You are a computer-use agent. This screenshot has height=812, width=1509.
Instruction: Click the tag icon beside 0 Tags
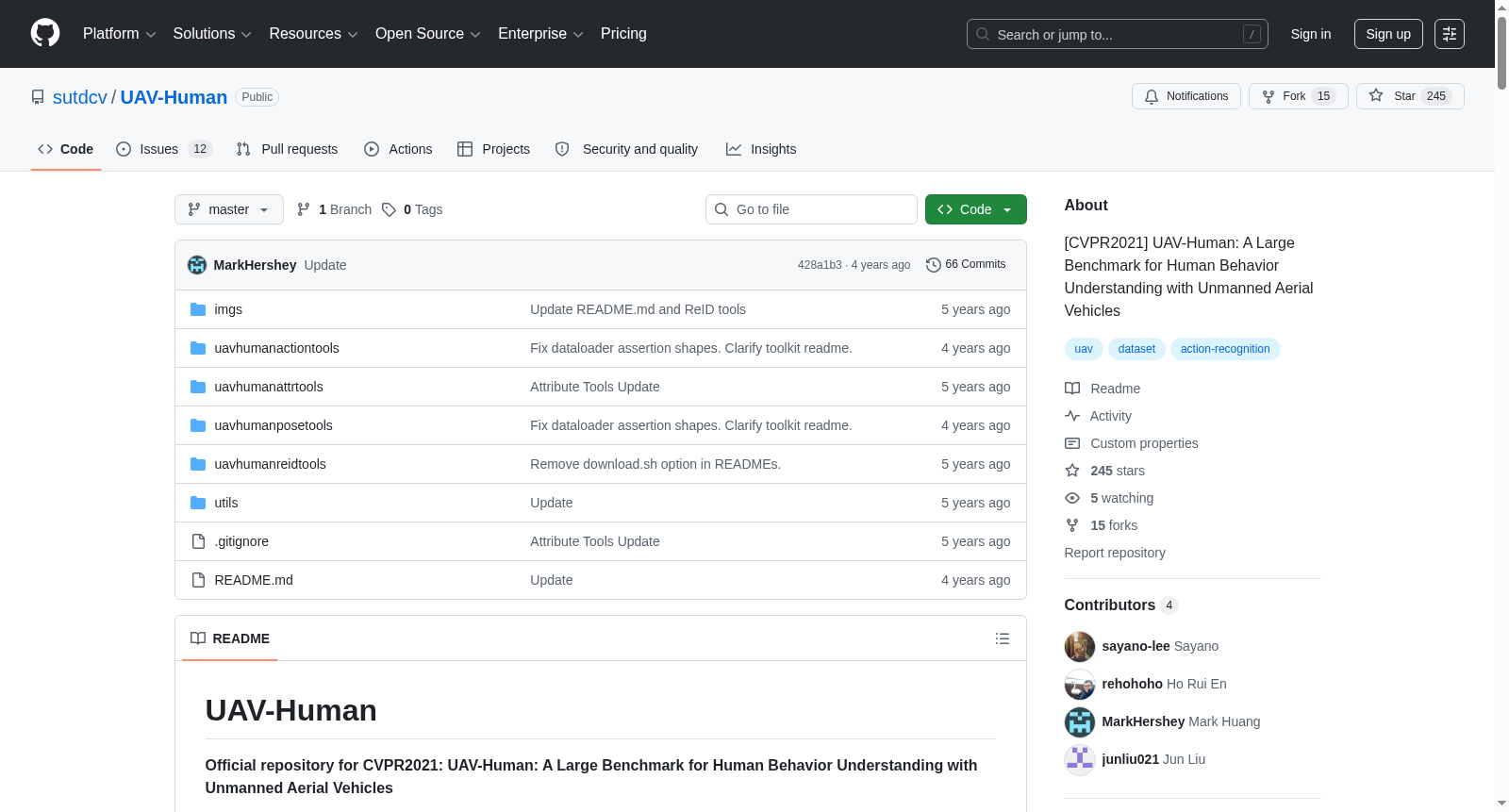389,209
